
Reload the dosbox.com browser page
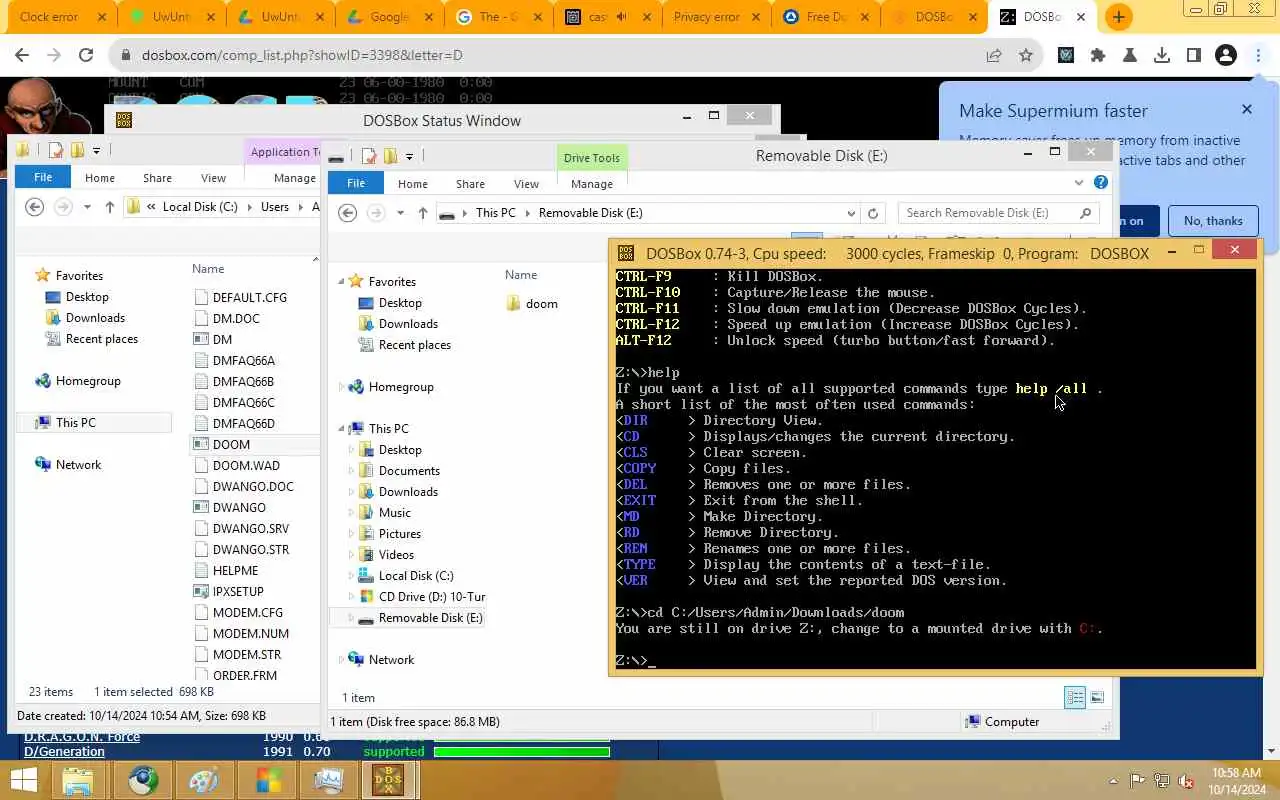click(x=86, y=56)
